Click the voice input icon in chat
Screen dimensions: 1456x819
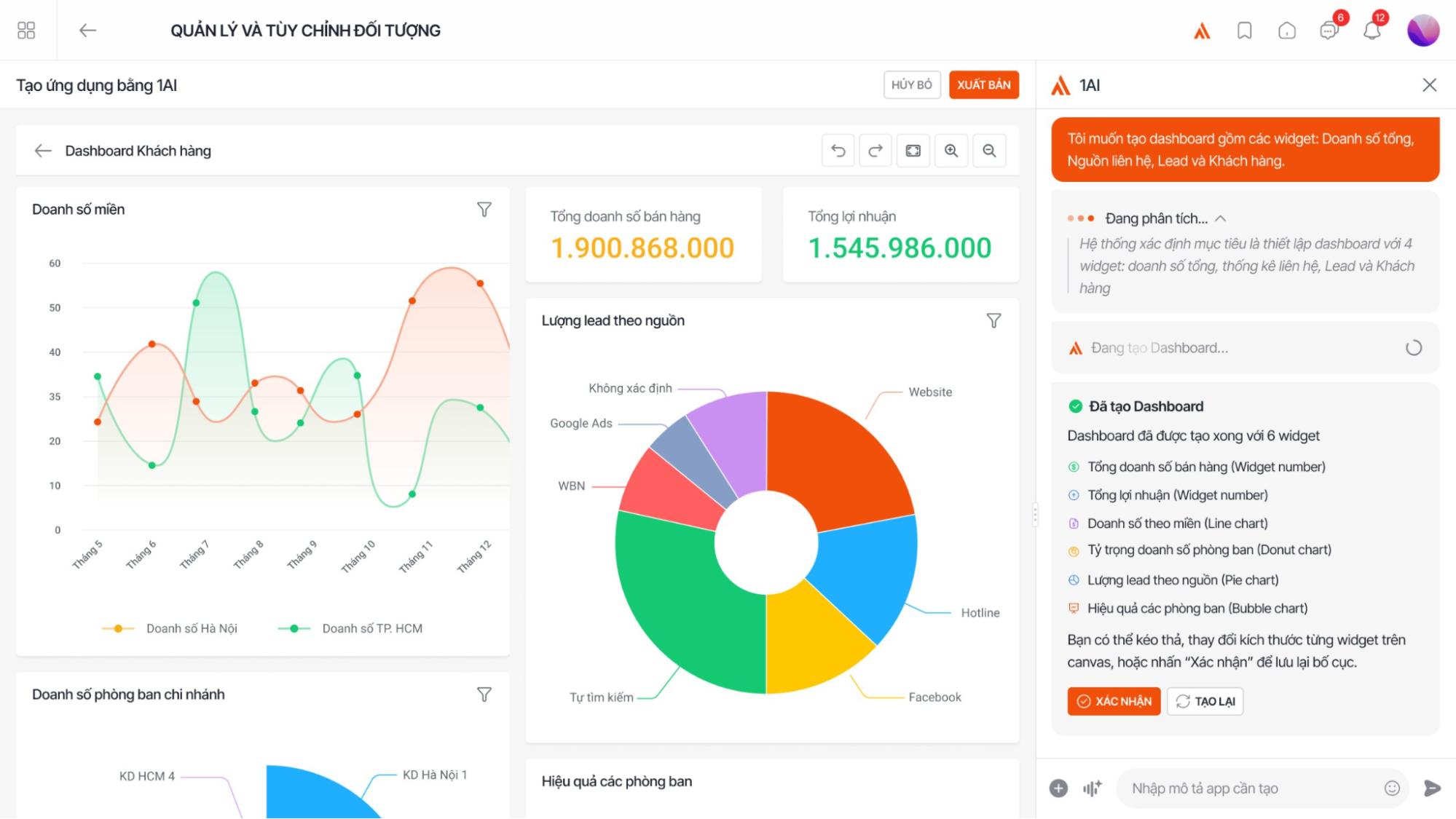click(x=1092, y=788)
